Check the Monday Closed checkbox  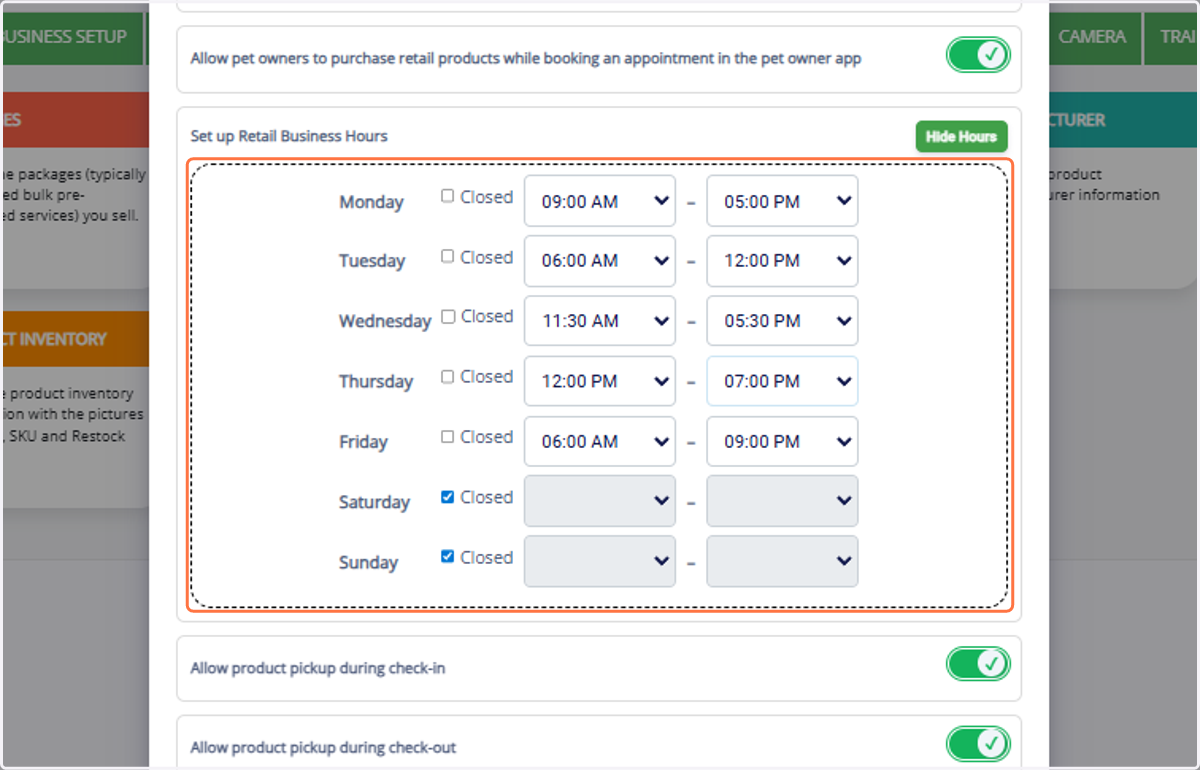tap(448, 196)
